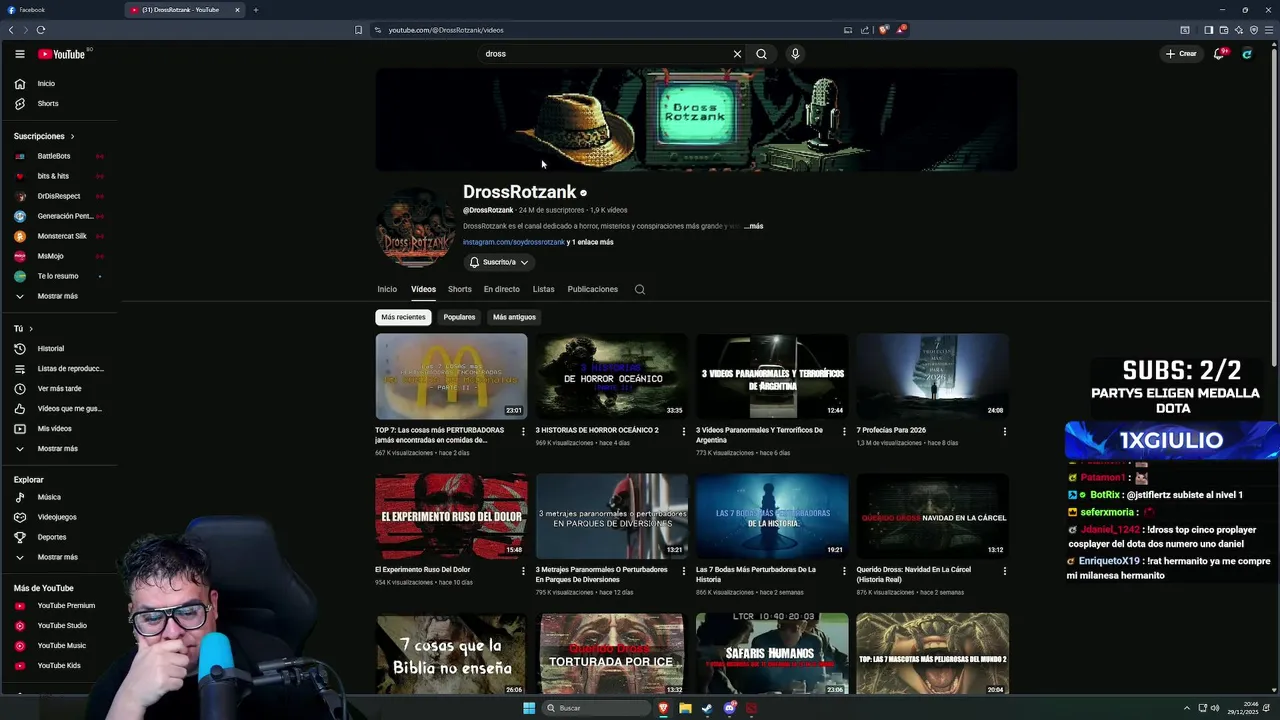
Task: Open video title El Experimento Ruso Del Dolor
Action: pyautogui.click(x=422, y=570)
